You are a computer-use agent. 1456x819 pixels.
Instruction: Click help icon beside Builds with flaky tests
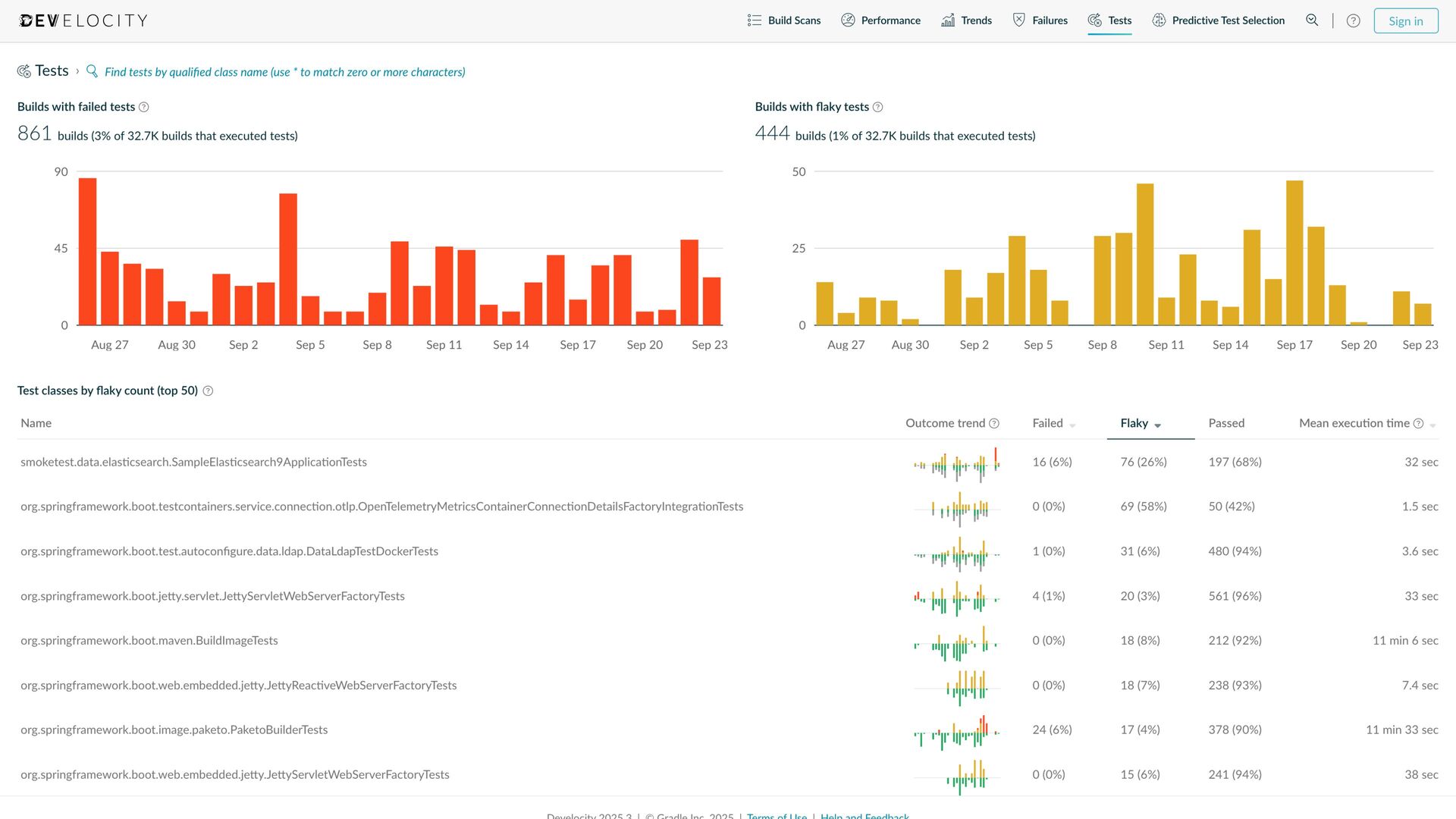[877, 107]
